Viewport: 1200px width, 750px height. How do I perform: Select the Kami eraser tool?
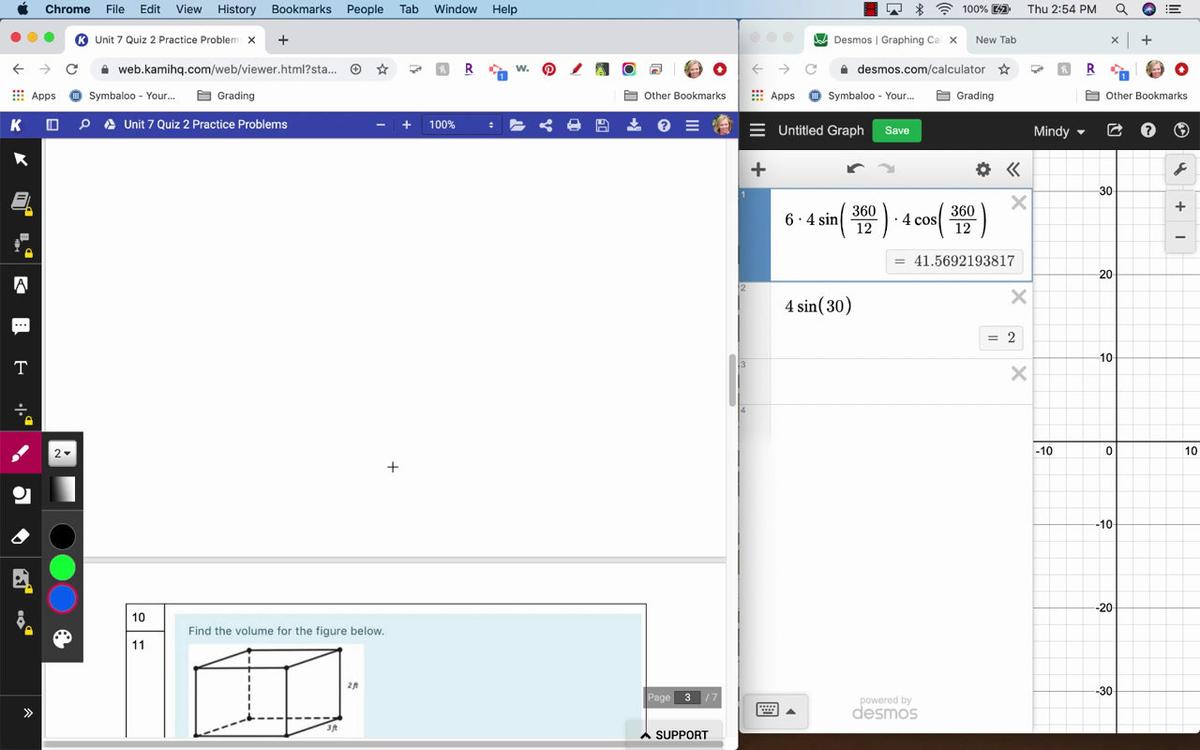pyautogui.click(x=20, y=537)
